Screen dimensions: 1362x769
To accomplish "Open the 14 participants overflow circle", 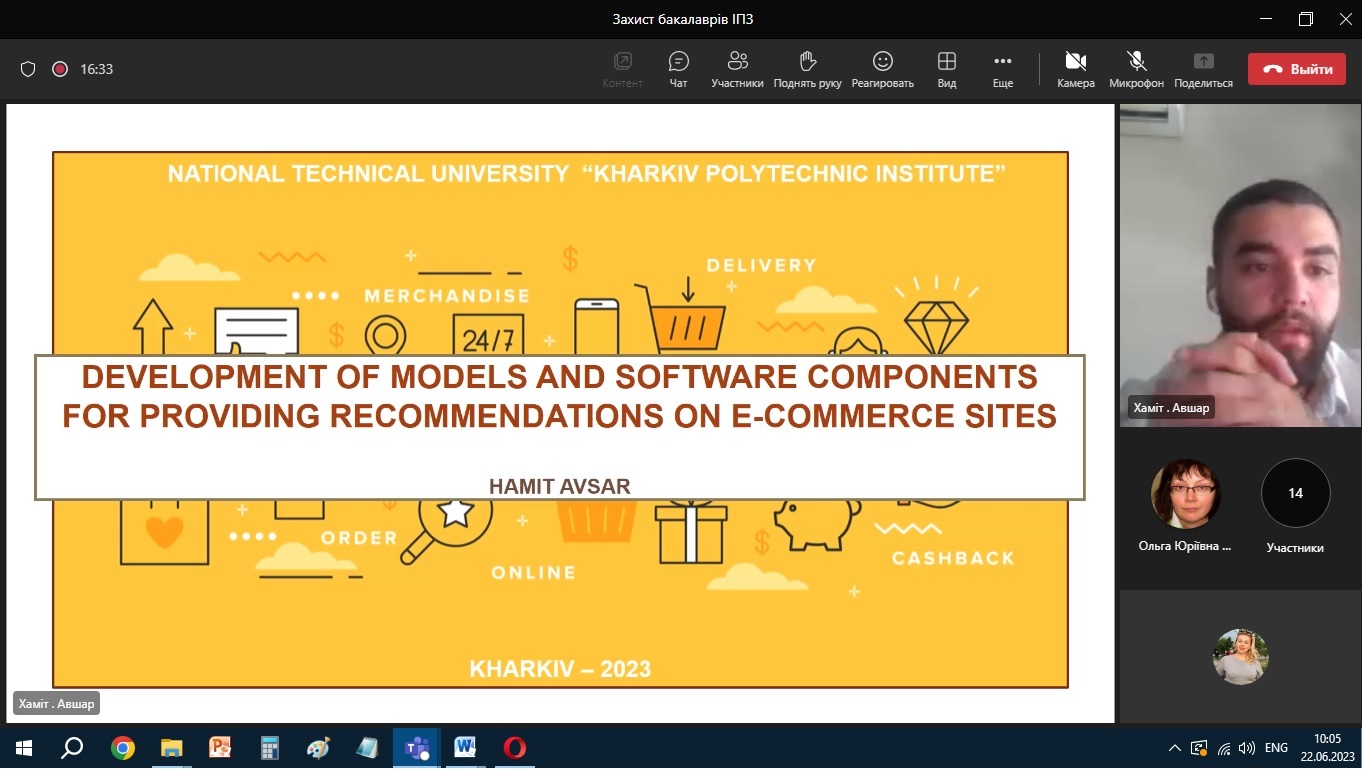I will tap(1295, 493).
